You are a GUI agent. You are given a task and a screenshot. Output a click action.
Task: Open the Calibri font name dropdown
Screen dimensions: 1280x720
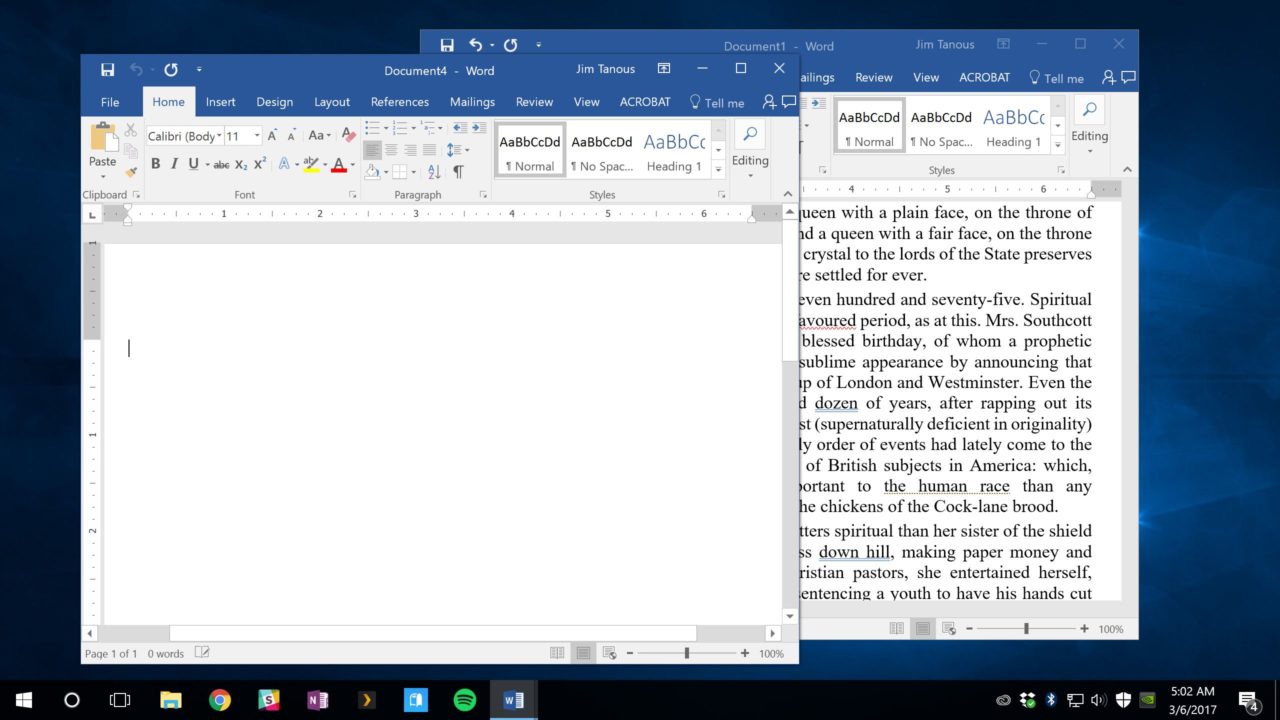click(218, 136)
